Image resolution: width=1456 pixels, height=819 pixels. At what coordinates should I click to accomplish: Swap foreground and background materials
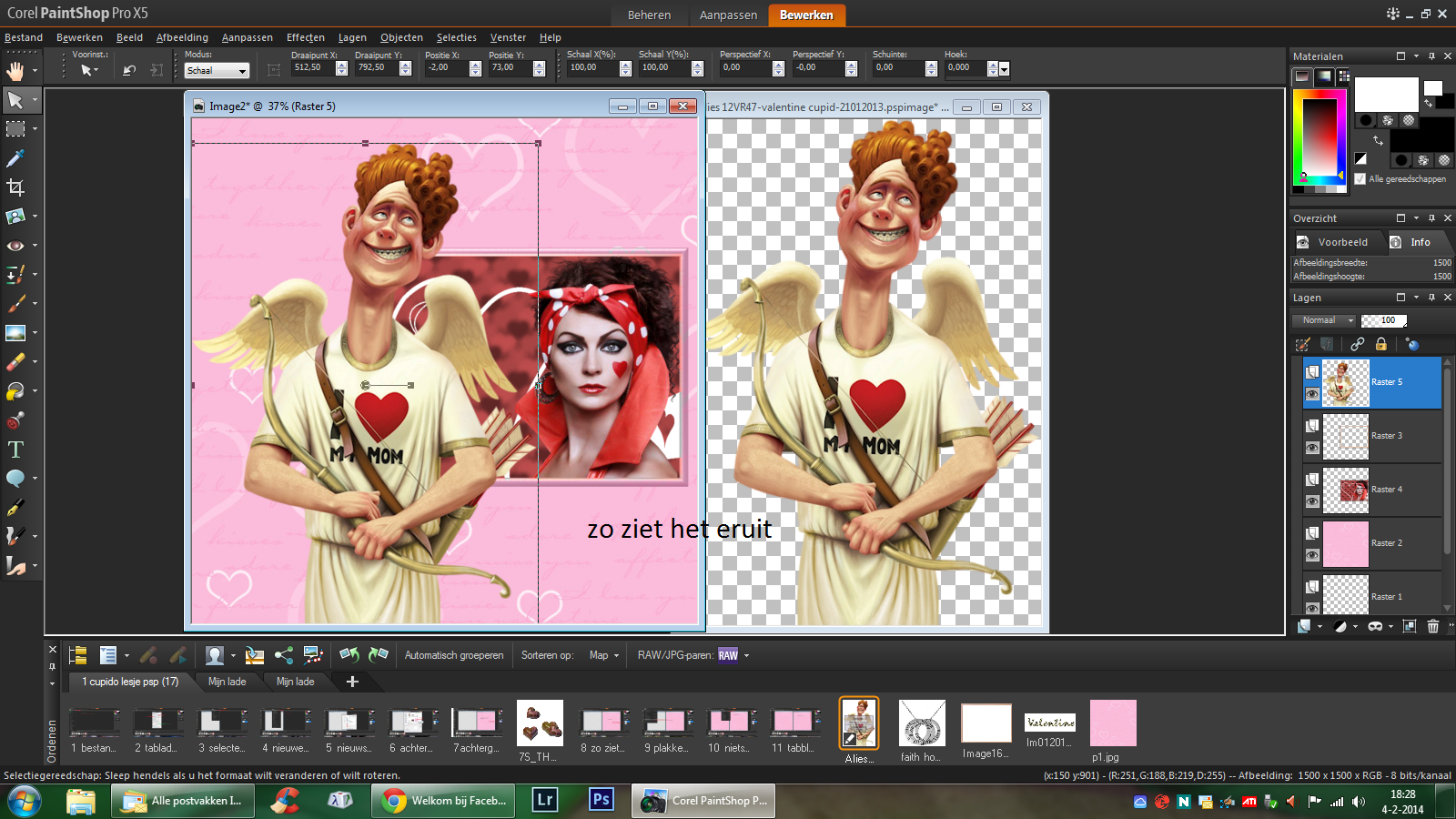[1378, 140]
